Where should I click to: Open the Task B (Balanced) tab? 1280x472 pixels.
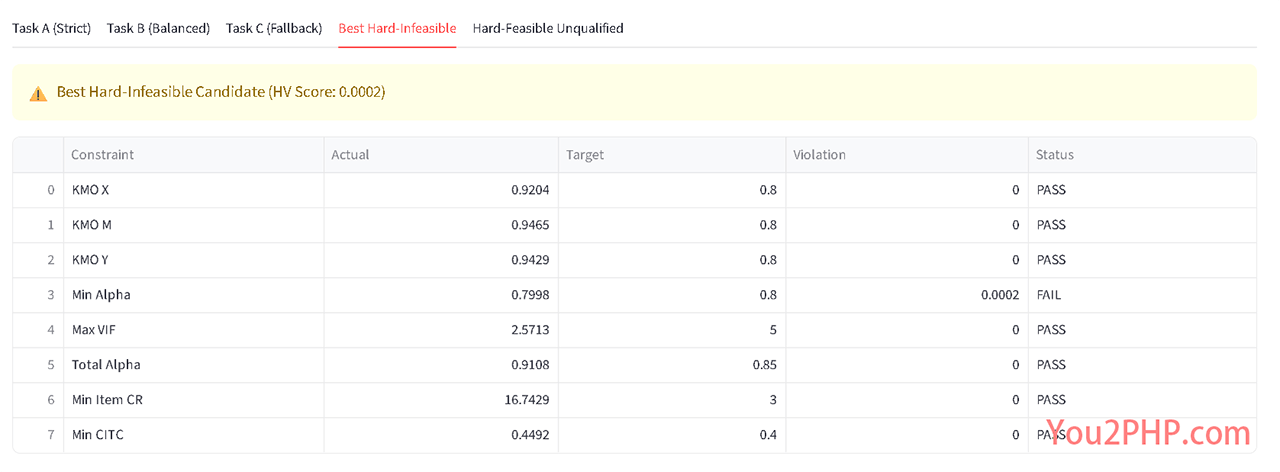click(158, 28)
